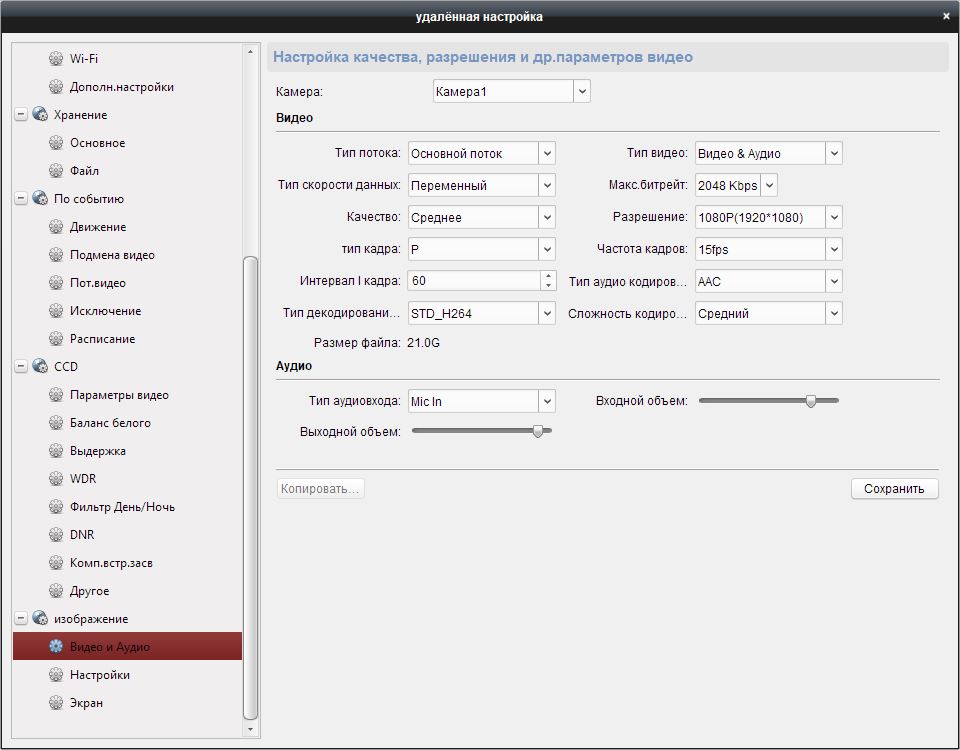Collapse the По событию tree group

tap(21, 199)
